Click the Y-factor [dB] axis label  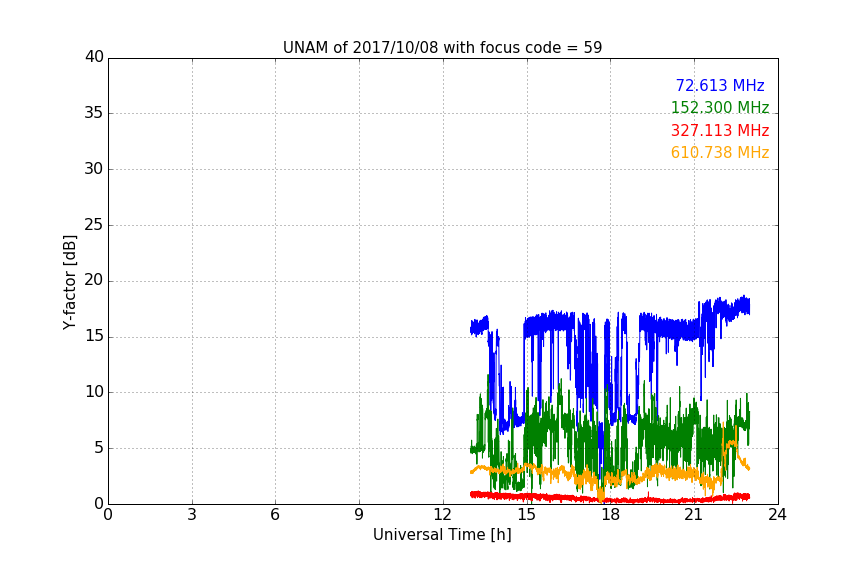pos(69,282)
